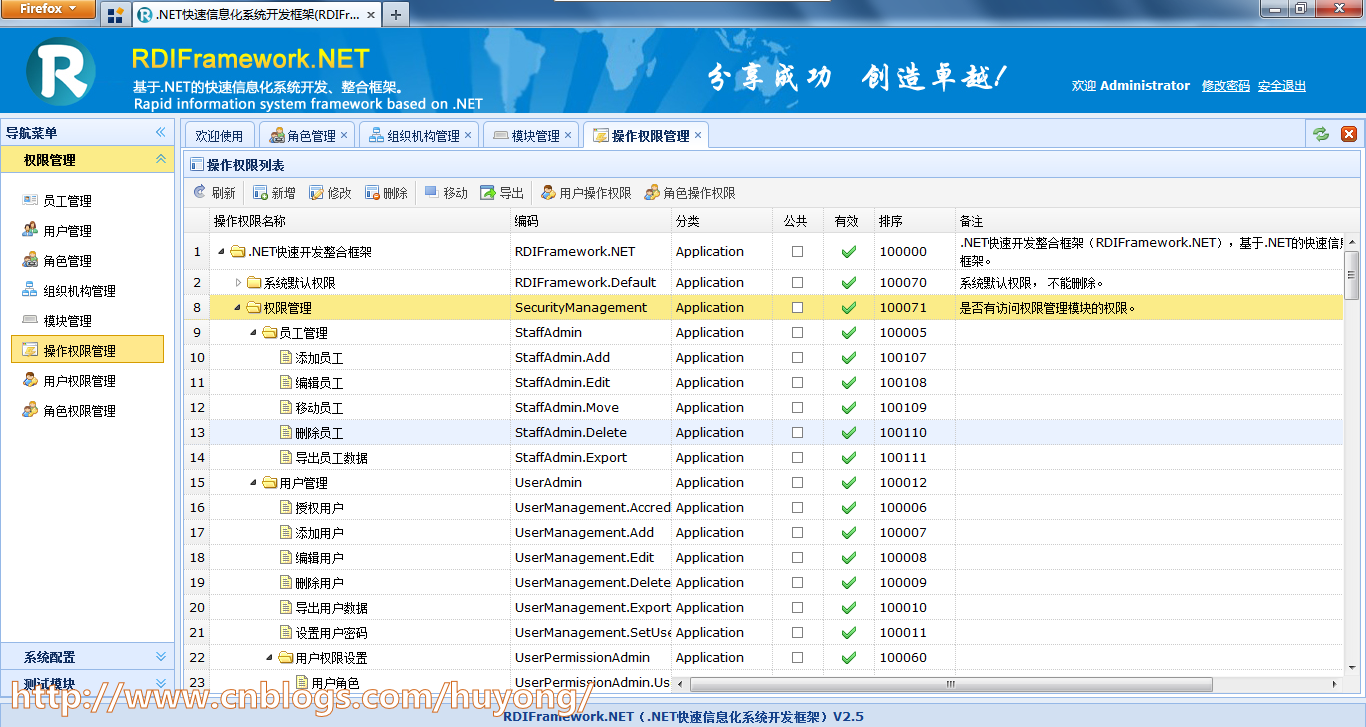Click the 编码 column header
This screenshot has height=727, width=1366.
(591, 221)
